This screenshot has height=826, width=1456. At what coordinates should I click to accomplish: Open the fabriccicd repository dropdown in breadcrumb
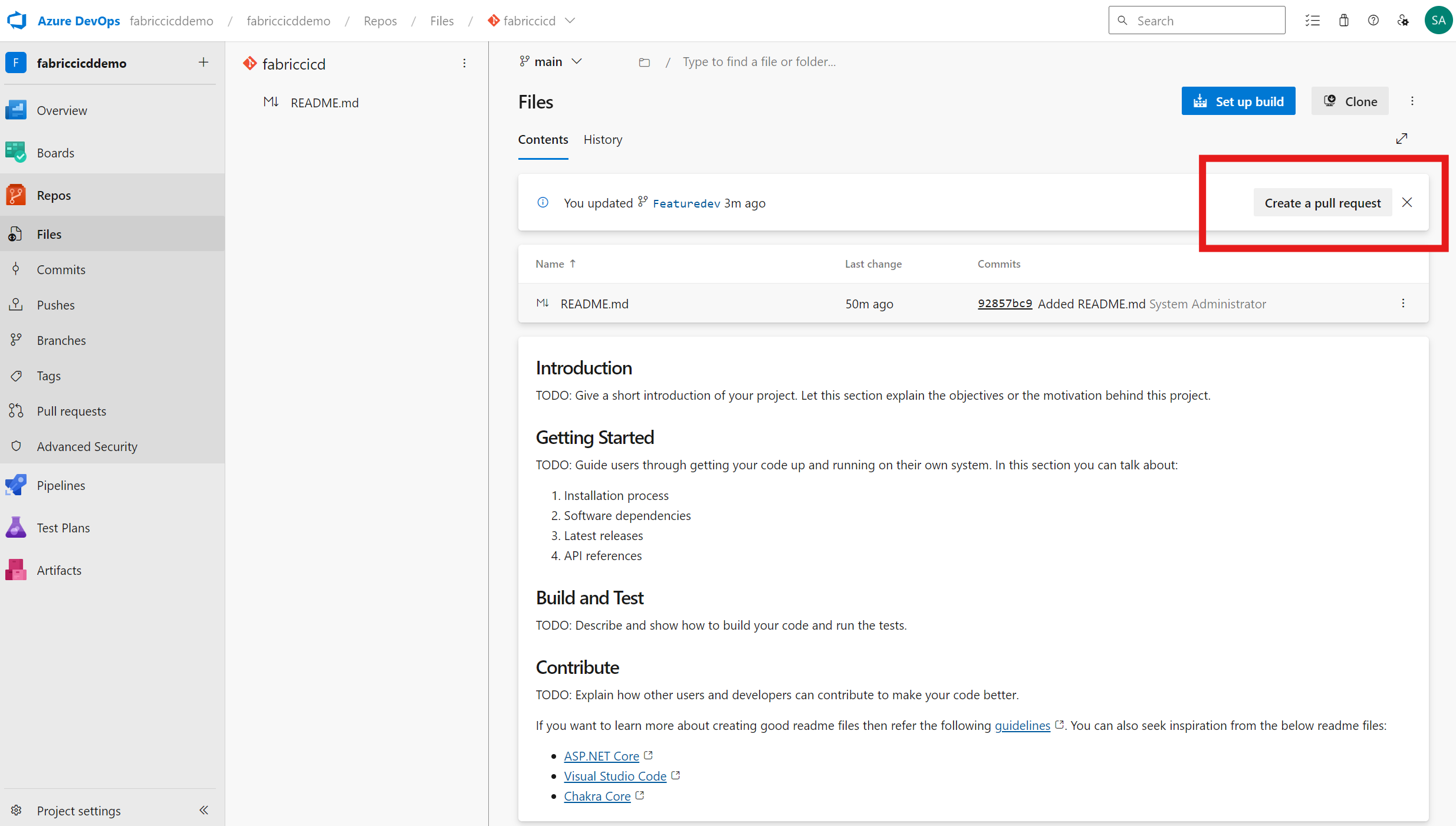(x=570, y=21)
